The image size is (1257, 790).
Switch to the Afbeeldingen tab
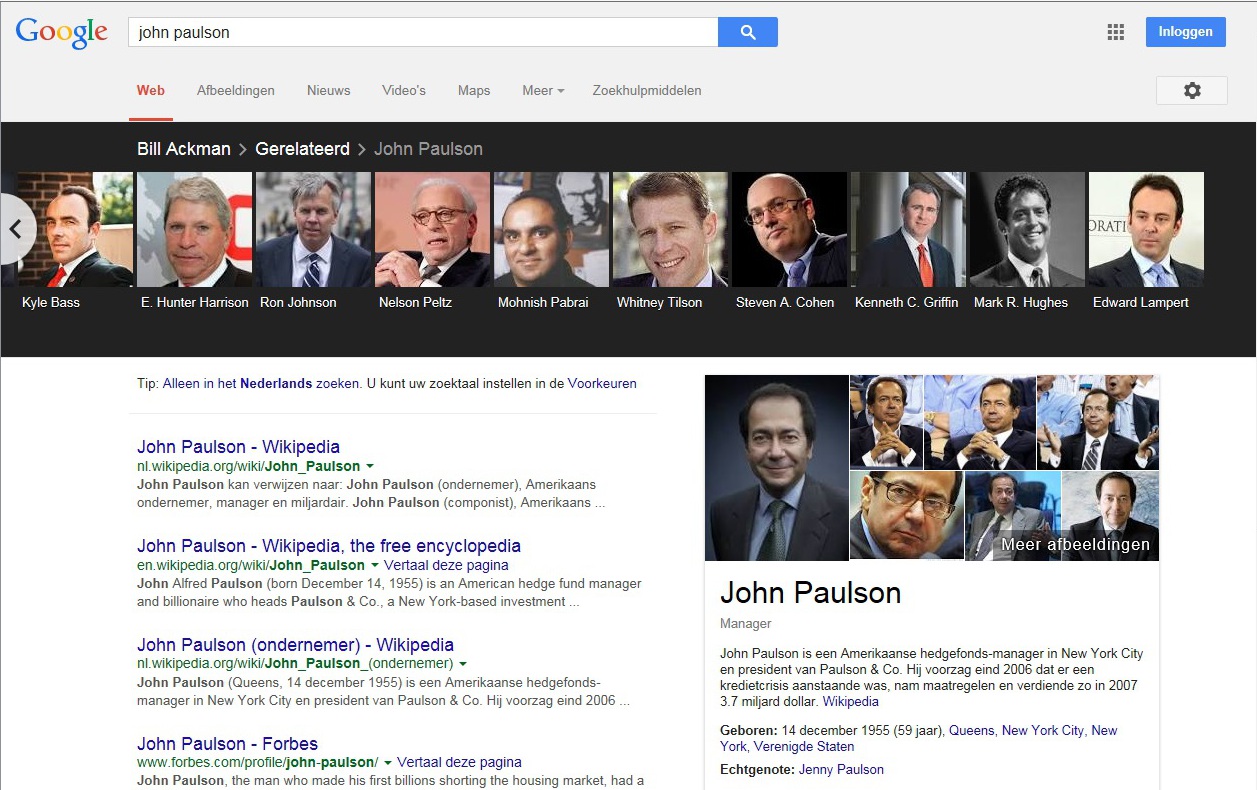236,90
